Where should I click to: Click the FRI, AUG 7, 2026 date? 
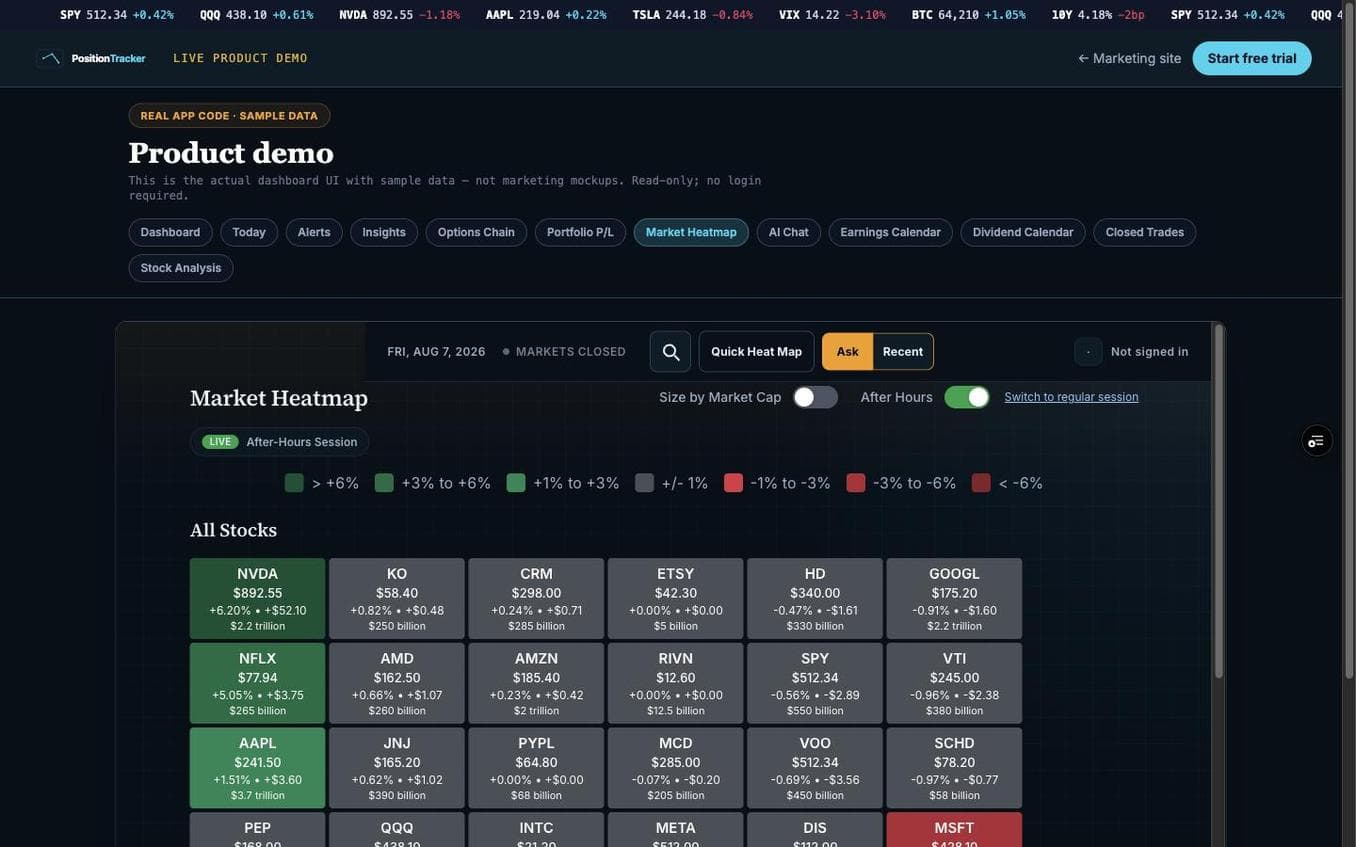click(436, 352)
